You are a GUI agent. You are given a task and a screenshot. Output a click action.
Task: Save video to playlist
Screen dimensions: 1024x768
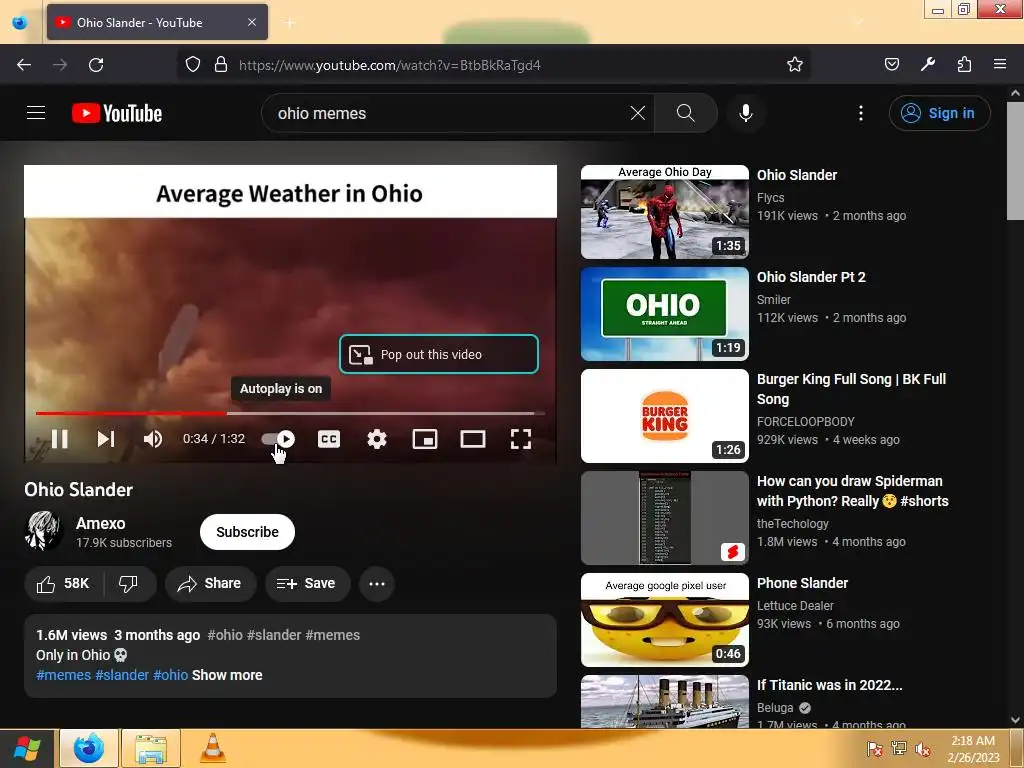[307, 583]
